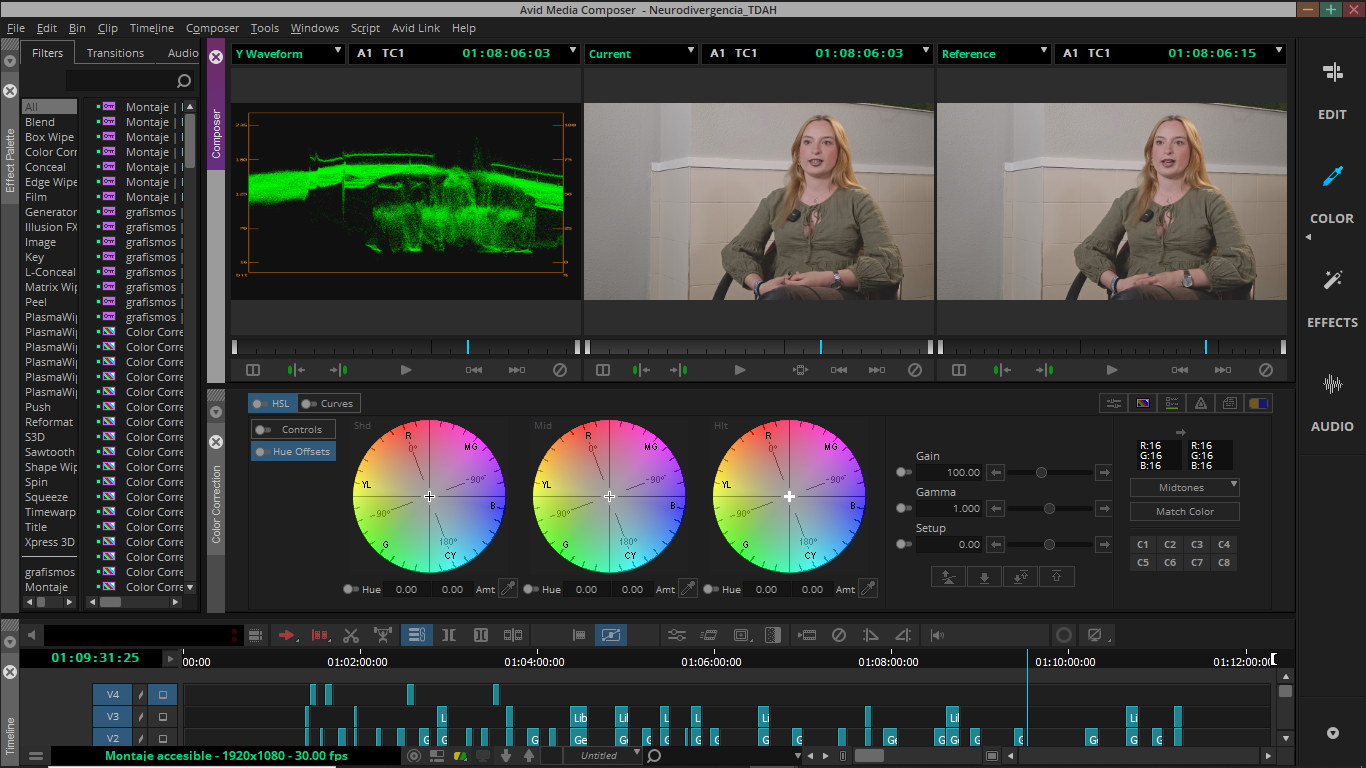Toggle the Gain enable switch

click(904, 472)
